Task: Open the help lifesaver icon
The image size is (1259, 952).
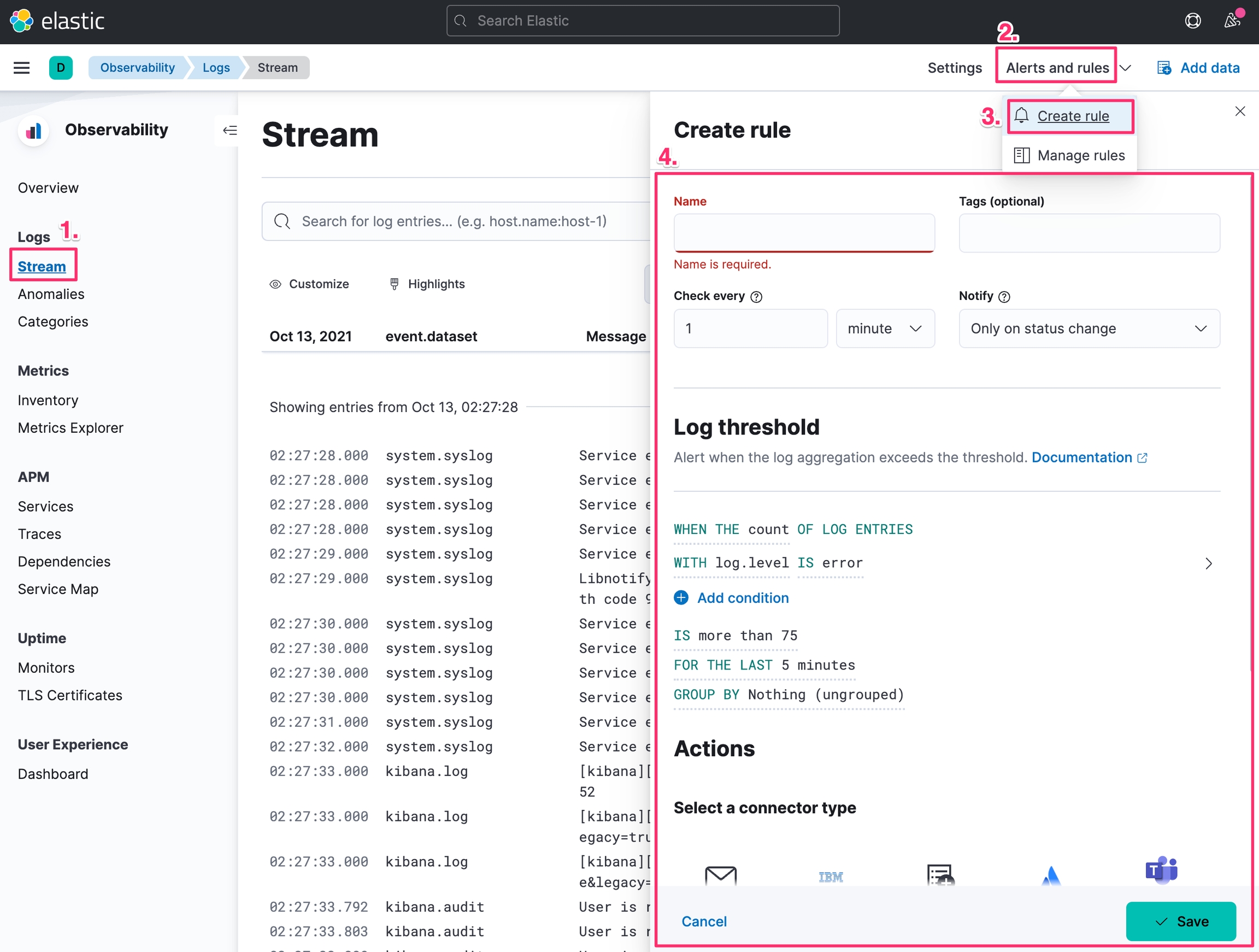Action: point(1192,21)
